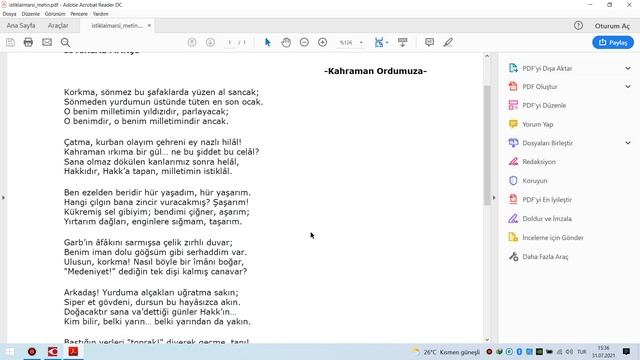Go to next page arrow icon
This screenshot has height=360, width=640.
point(210,42)
